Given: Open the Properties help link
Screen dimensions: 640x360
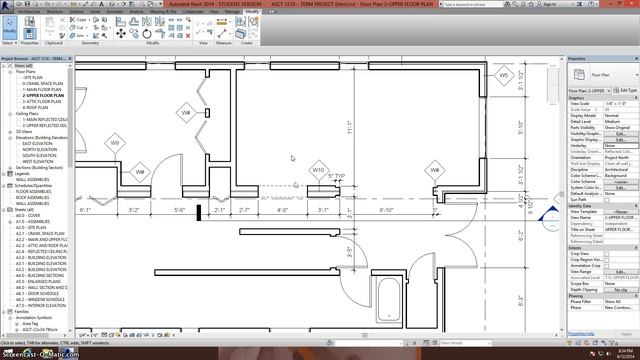Looking at the screenshot, I should pyautogui.click(x=581, y=334).
